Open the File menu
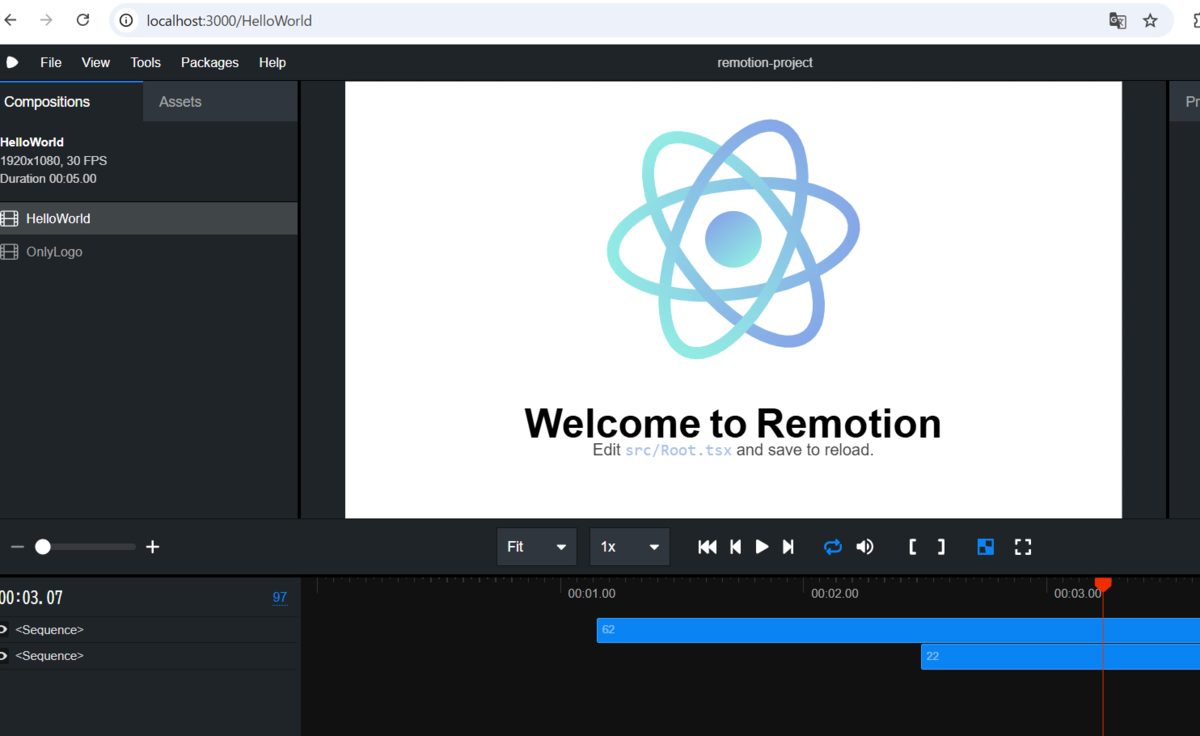 (x=51, y=62)
